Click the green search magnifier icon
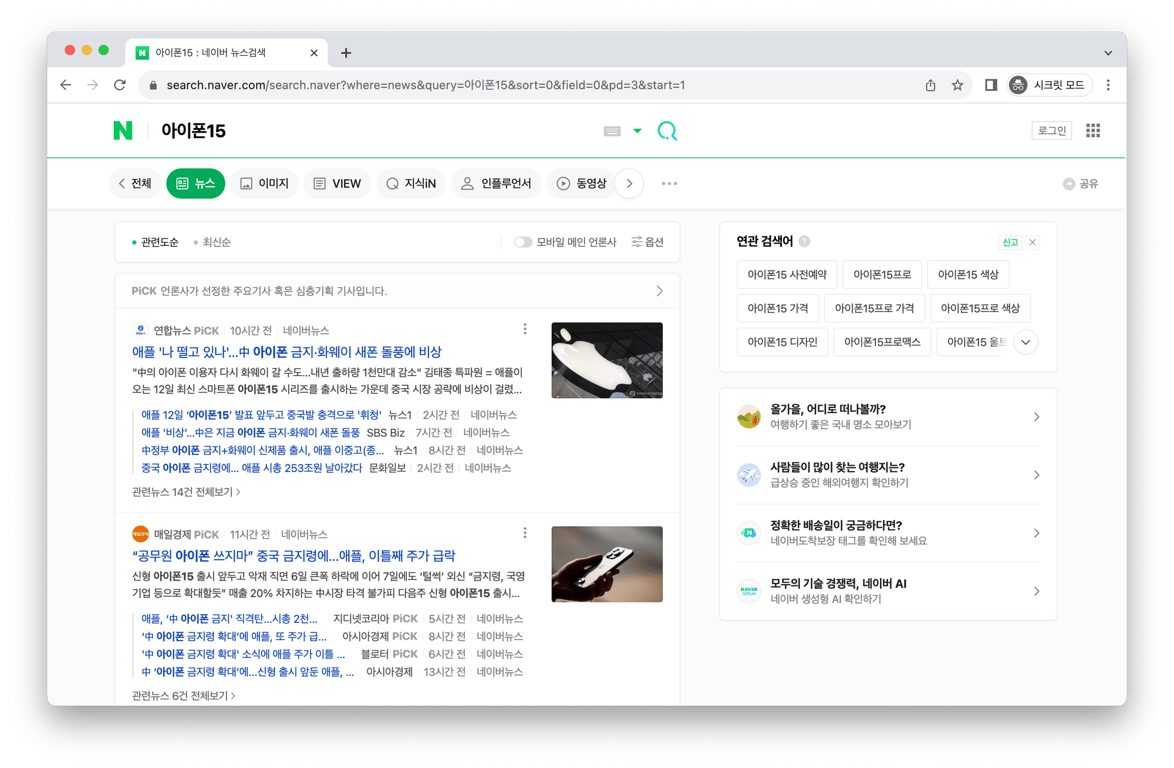 [x=667, y=131]
